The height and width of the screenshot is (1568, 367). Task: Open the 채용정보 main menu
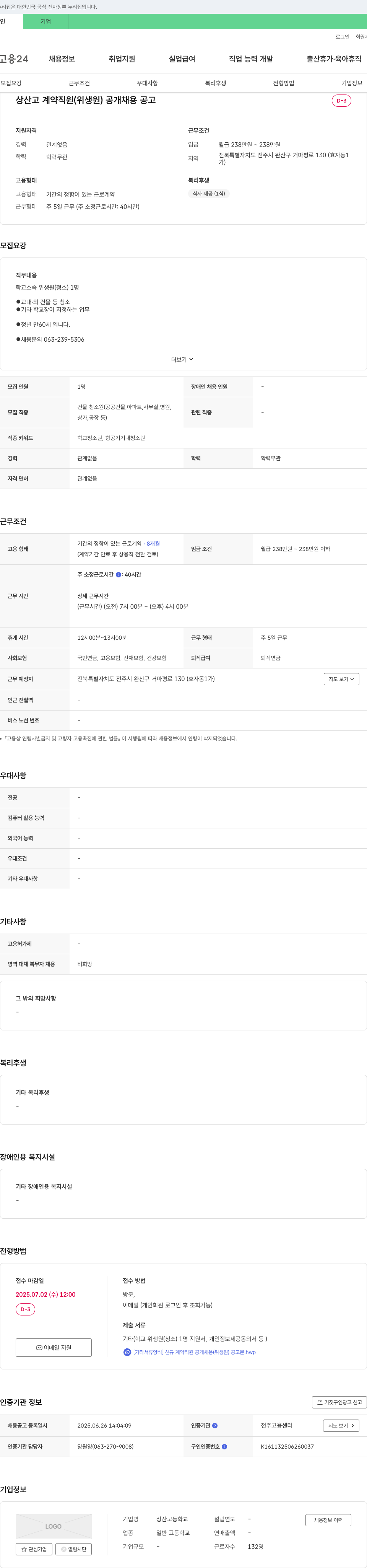tap(62, 59)
